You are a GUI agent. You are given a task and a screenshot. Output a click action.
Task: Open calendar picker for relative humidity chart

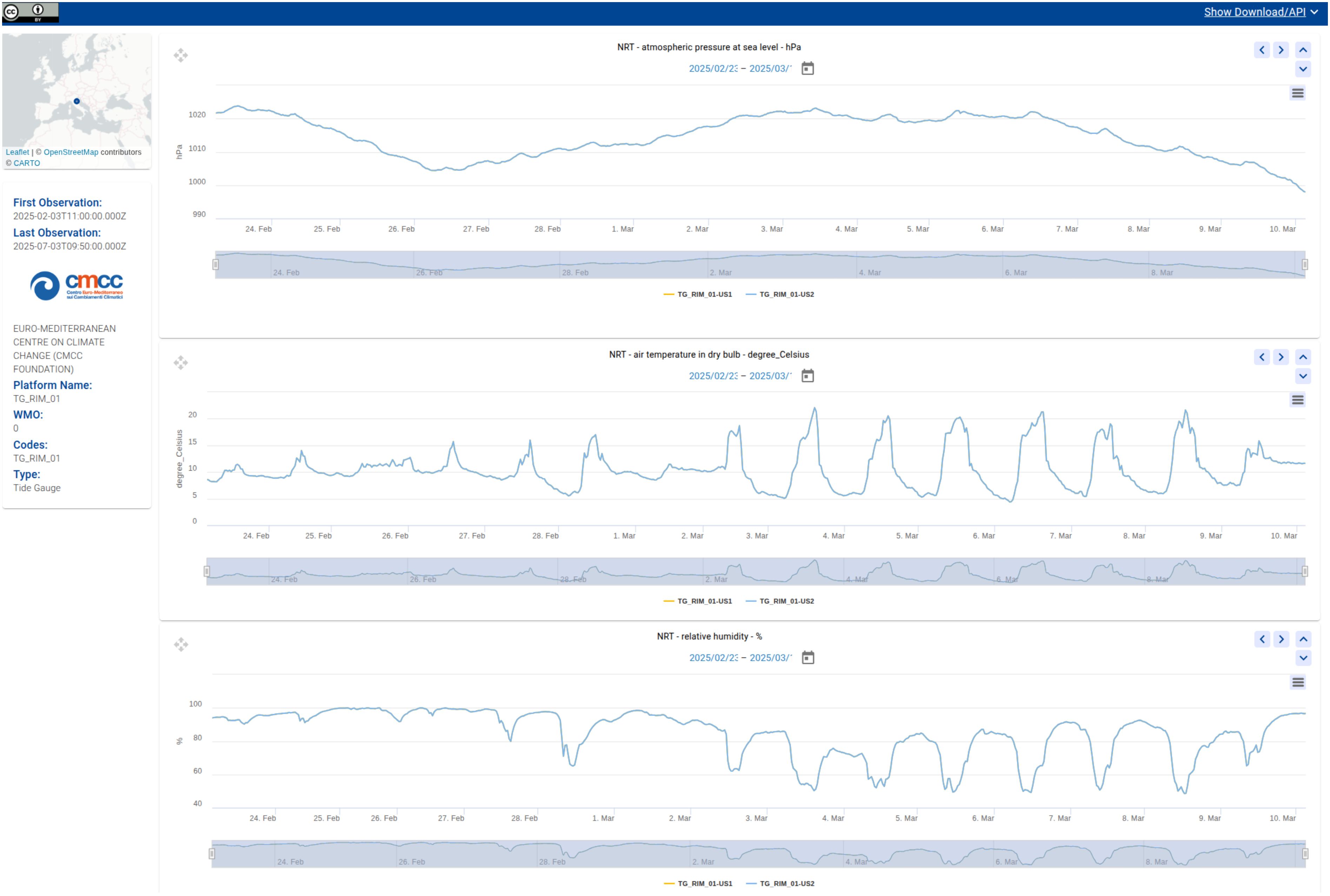[808, 658]
